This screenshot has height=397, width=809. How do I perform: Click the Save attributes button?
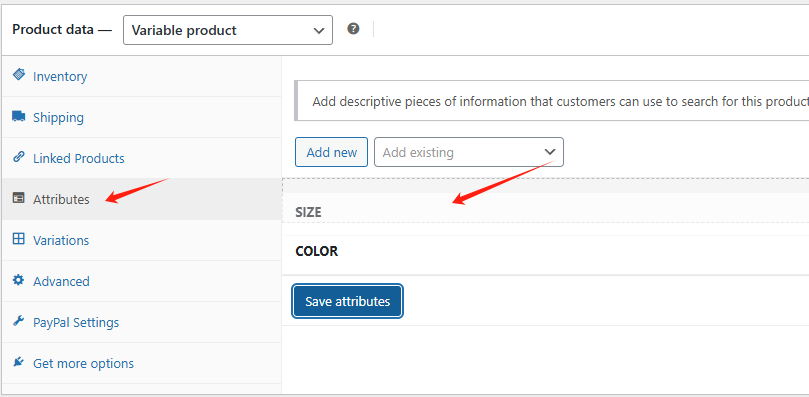click(347, 301)
